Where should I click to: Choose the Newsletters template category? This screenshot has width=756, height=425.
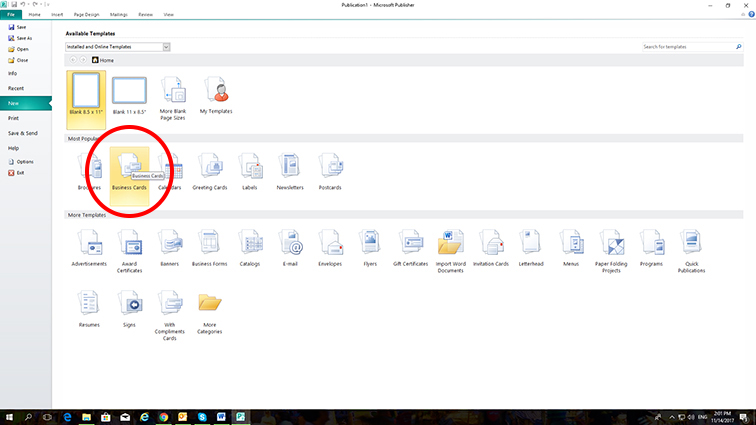(290, 171)
